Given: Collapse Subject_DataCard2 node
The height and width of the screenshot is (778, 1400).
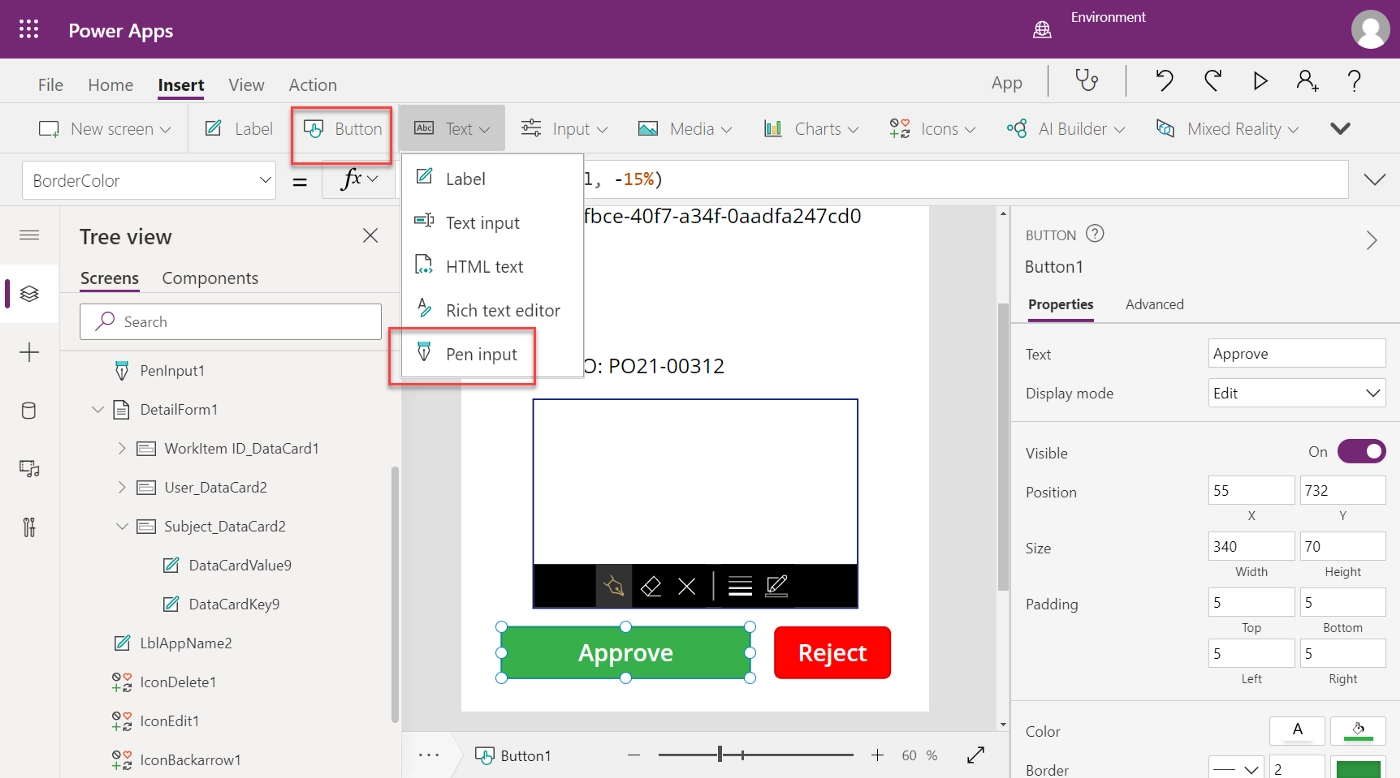Looking at the screenshot, I should 122,526.
